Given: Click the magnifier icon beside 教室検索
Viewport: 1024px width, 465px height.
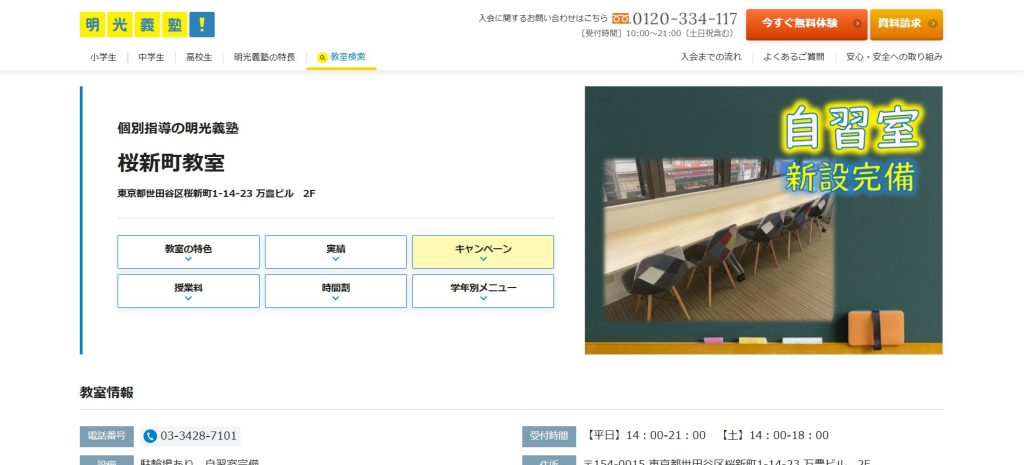Looking at the screenshot, I should (x=322, y=57).
